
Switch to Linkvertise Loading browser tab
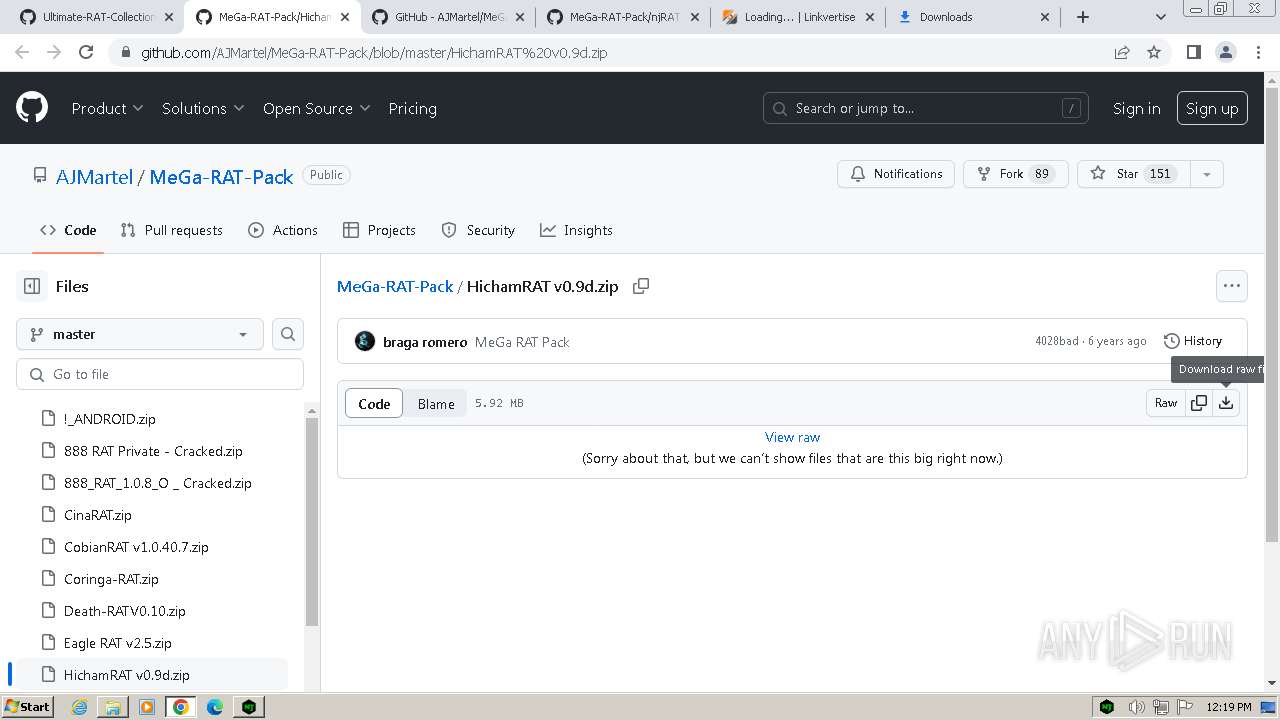click(x=800, y=17)
